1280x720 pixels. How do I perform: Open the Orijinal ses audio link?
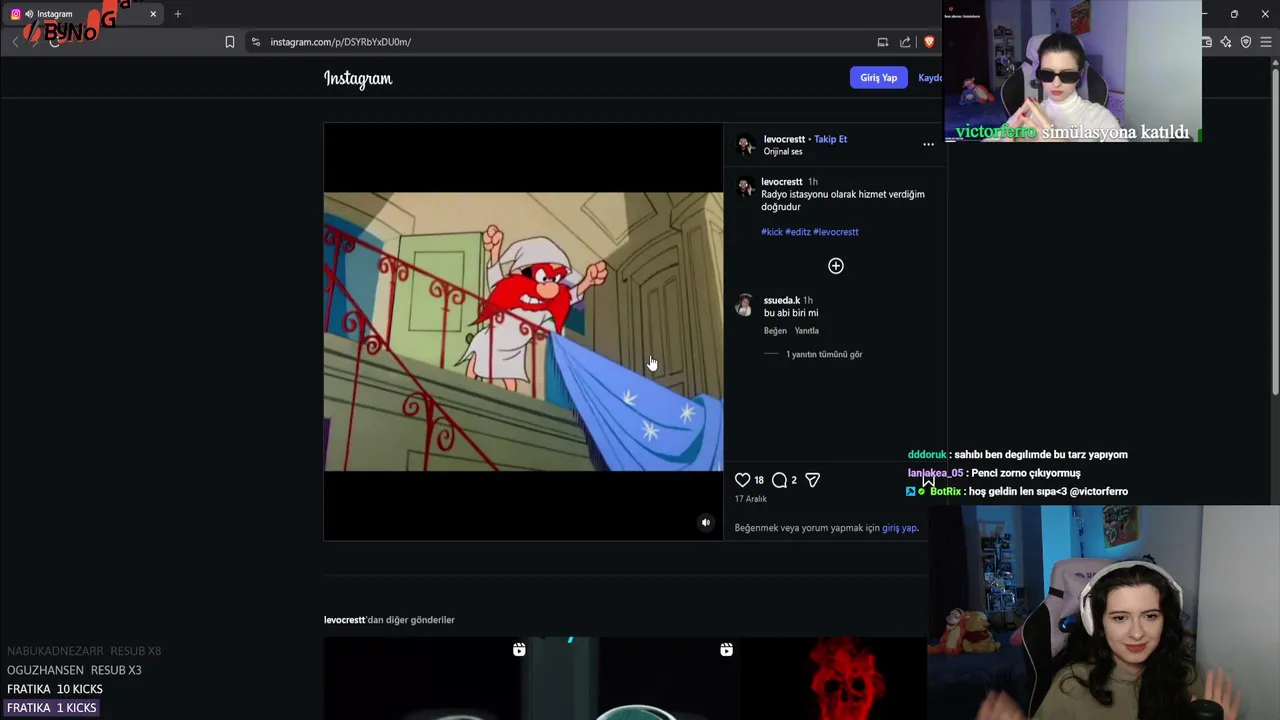(783, 152)
